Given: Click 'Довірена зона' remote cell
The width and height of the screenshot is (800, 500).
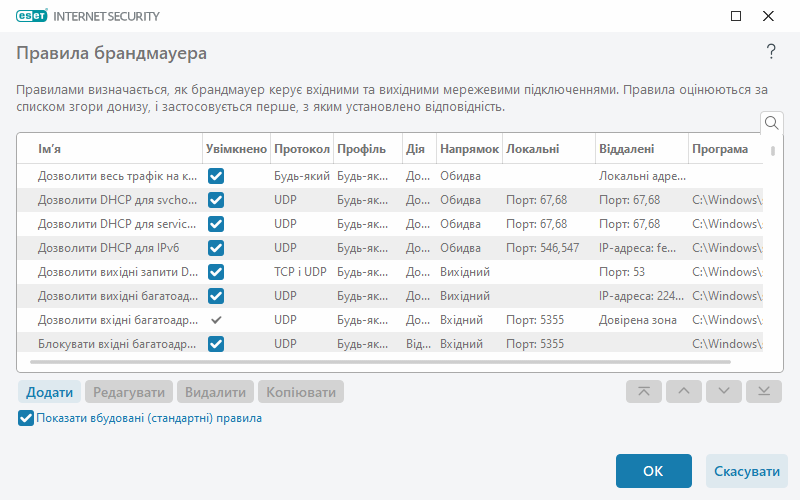Looking at the screenshot, I should coord(638,320).
